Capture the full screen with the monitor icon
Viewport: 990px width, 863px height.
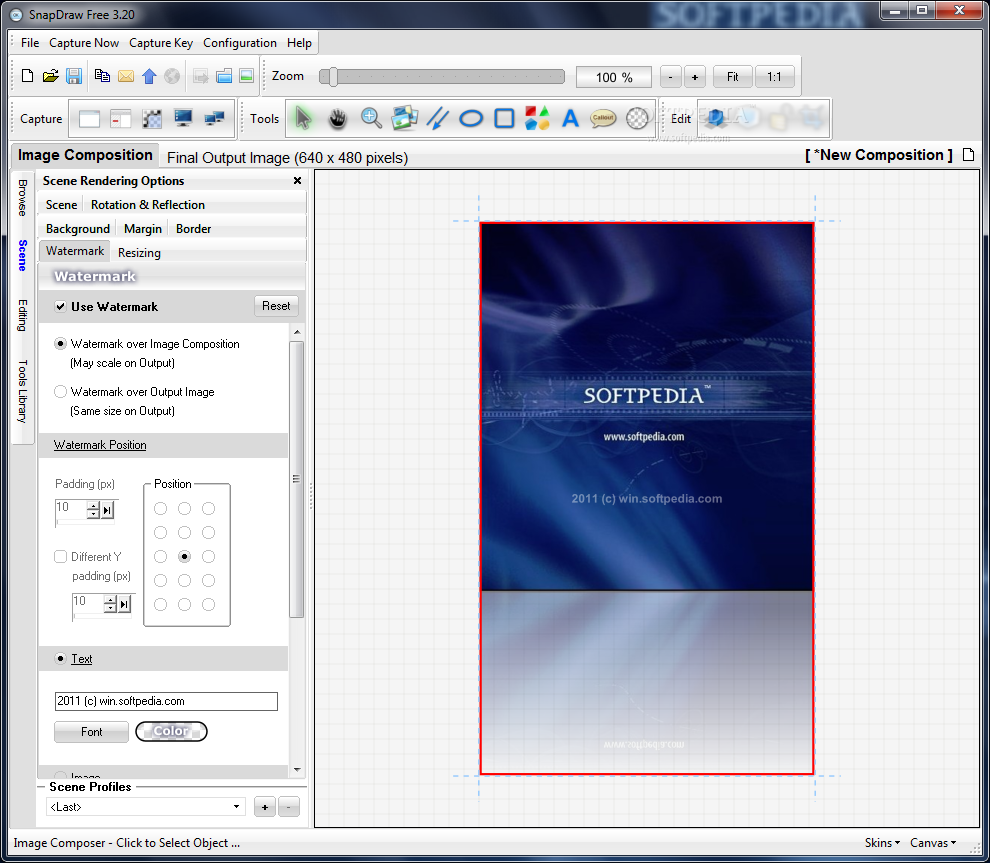(x=183, y=119)
